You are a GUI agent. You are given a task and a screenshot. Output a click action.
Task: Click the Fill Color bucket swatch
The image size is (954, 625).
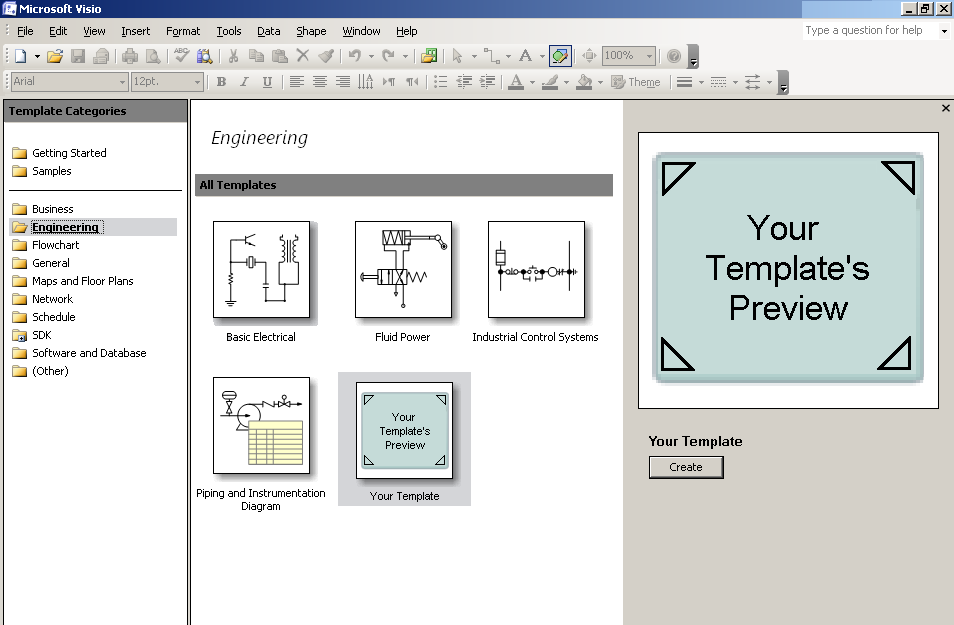click(584, 82)
